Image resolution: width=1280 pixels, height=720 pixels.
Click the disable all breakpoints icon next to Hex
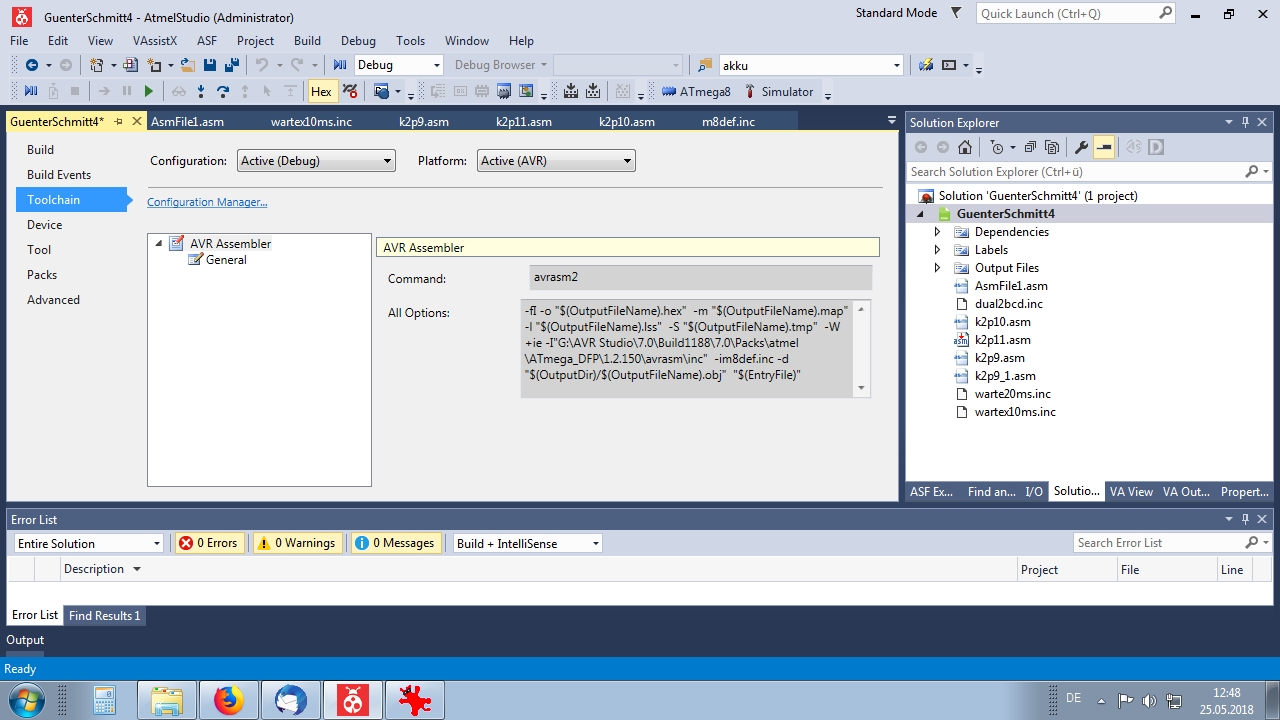coord(350,91)
